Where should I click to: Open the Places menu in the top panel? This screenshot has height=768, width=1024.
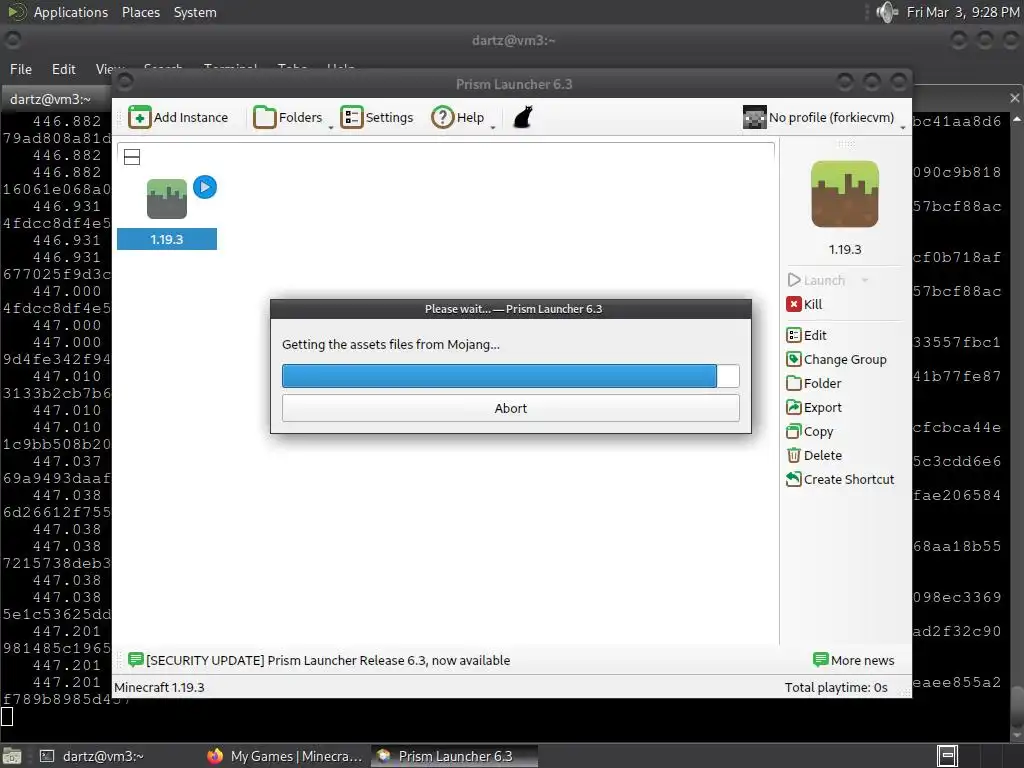click(x=141, y=12)
